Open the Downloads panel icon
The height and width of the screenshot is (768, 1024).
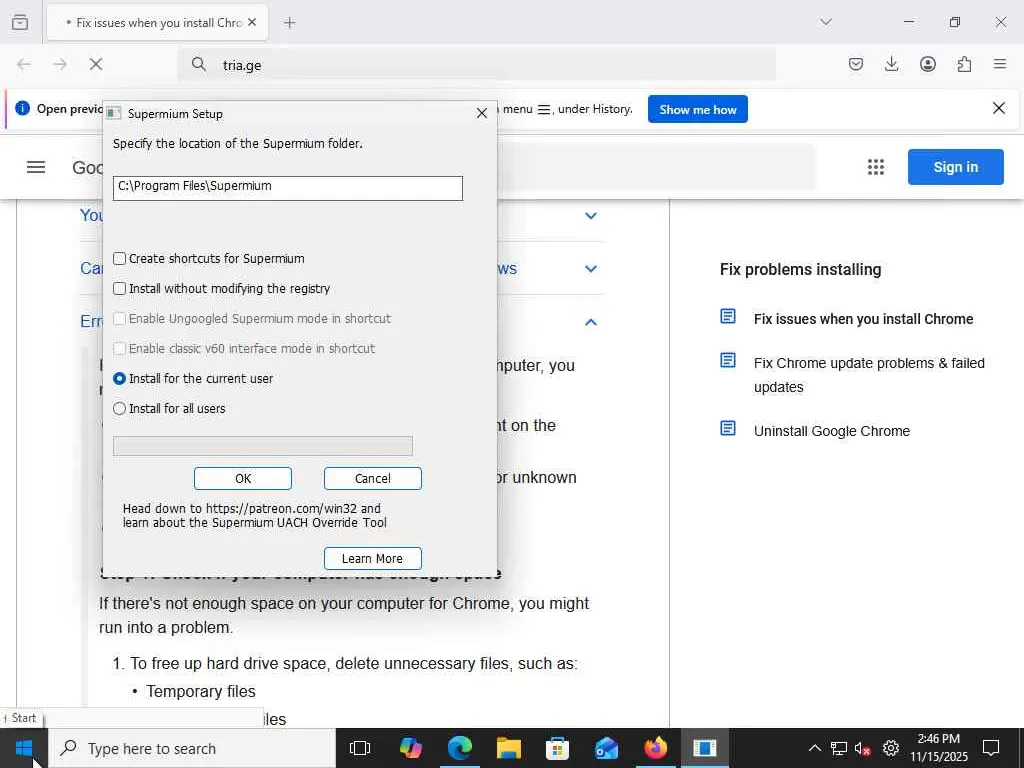coord(891,64)
